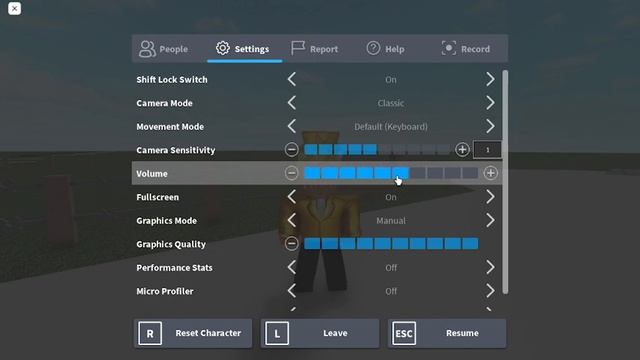Go to the Help tab
The width and height of the screenshot is (640, 360).
point(386,49)
